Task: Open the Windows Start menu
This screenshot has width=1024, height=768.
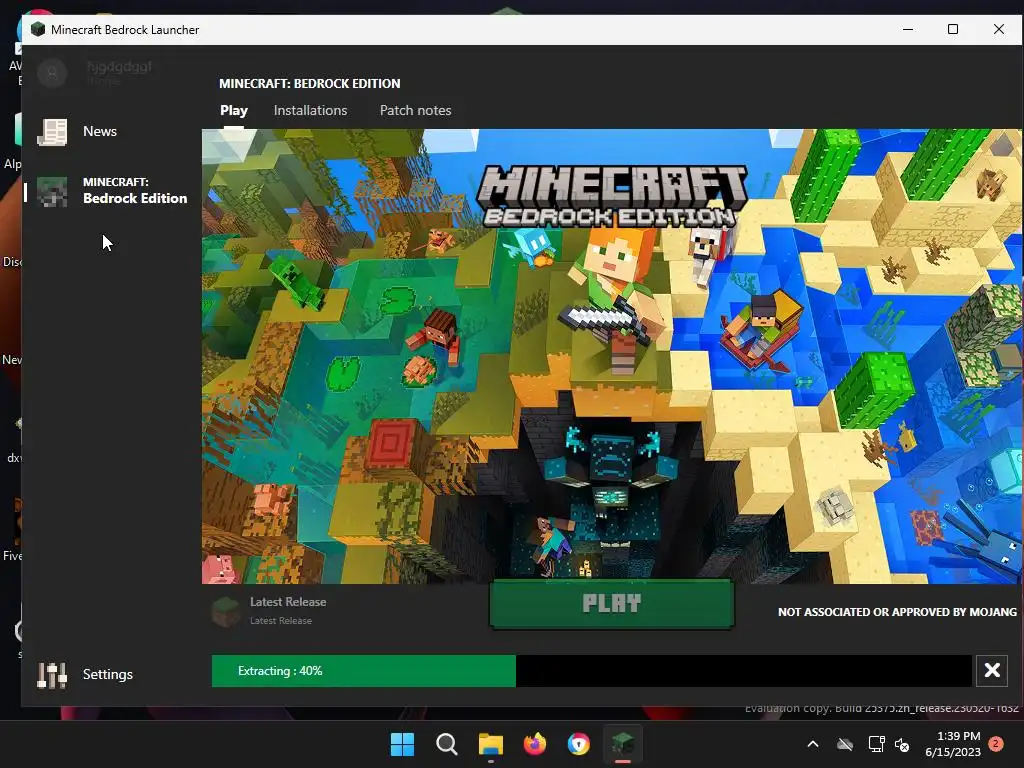Action: click(x=402, y=744)
